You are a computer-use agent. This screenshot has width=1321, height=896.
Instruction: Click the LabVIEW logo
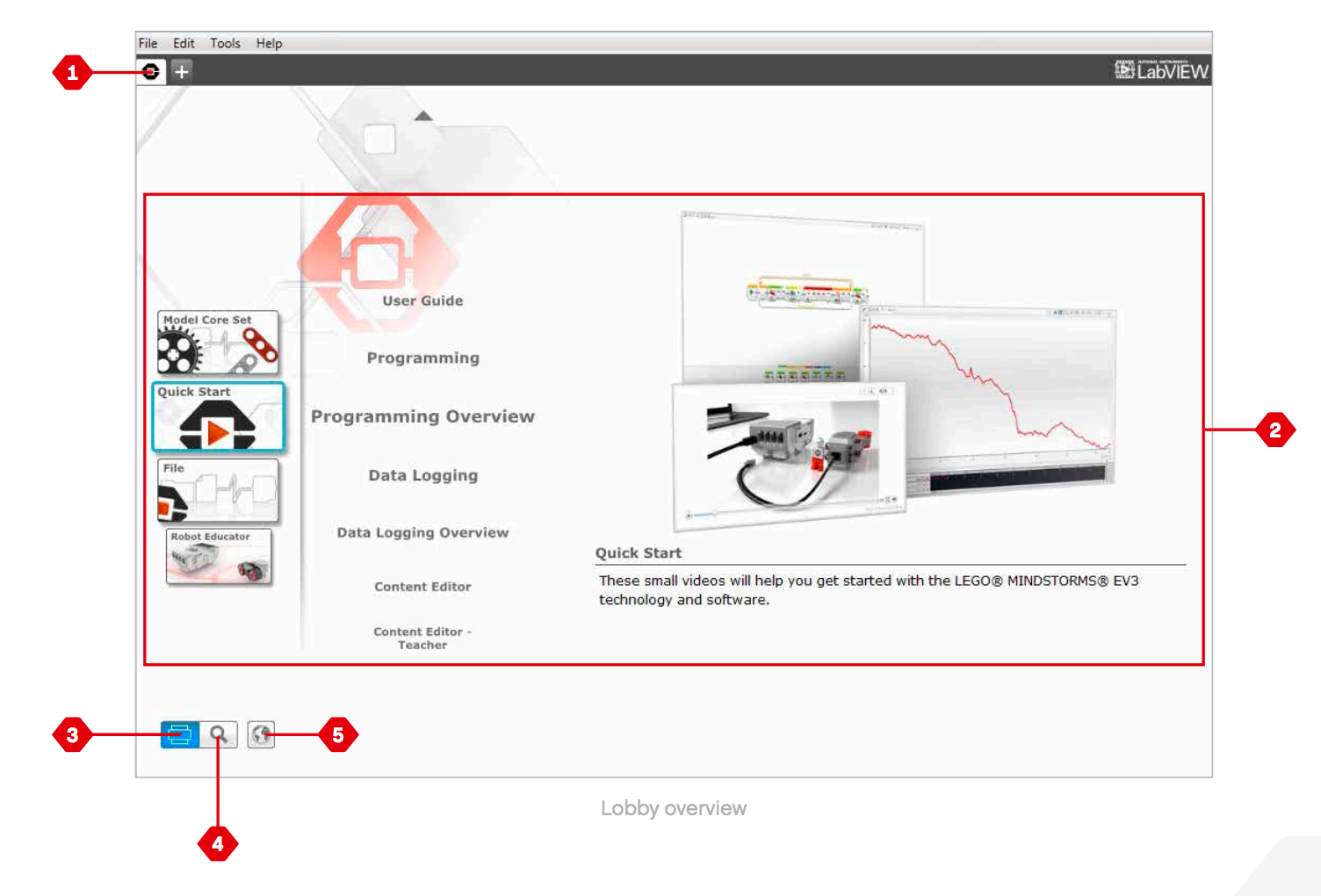coord(1161,68)
